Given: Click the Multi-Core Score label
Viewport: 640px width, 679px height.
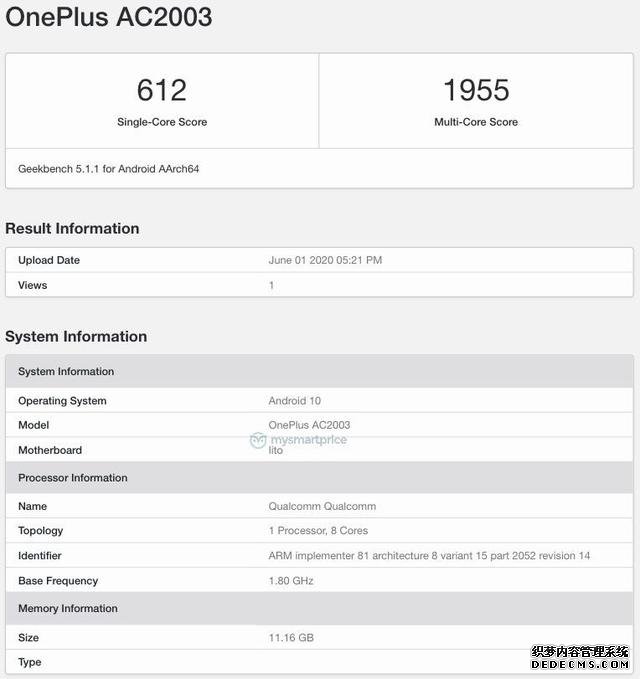Looking at the screenshot, I should pos(476,122).
